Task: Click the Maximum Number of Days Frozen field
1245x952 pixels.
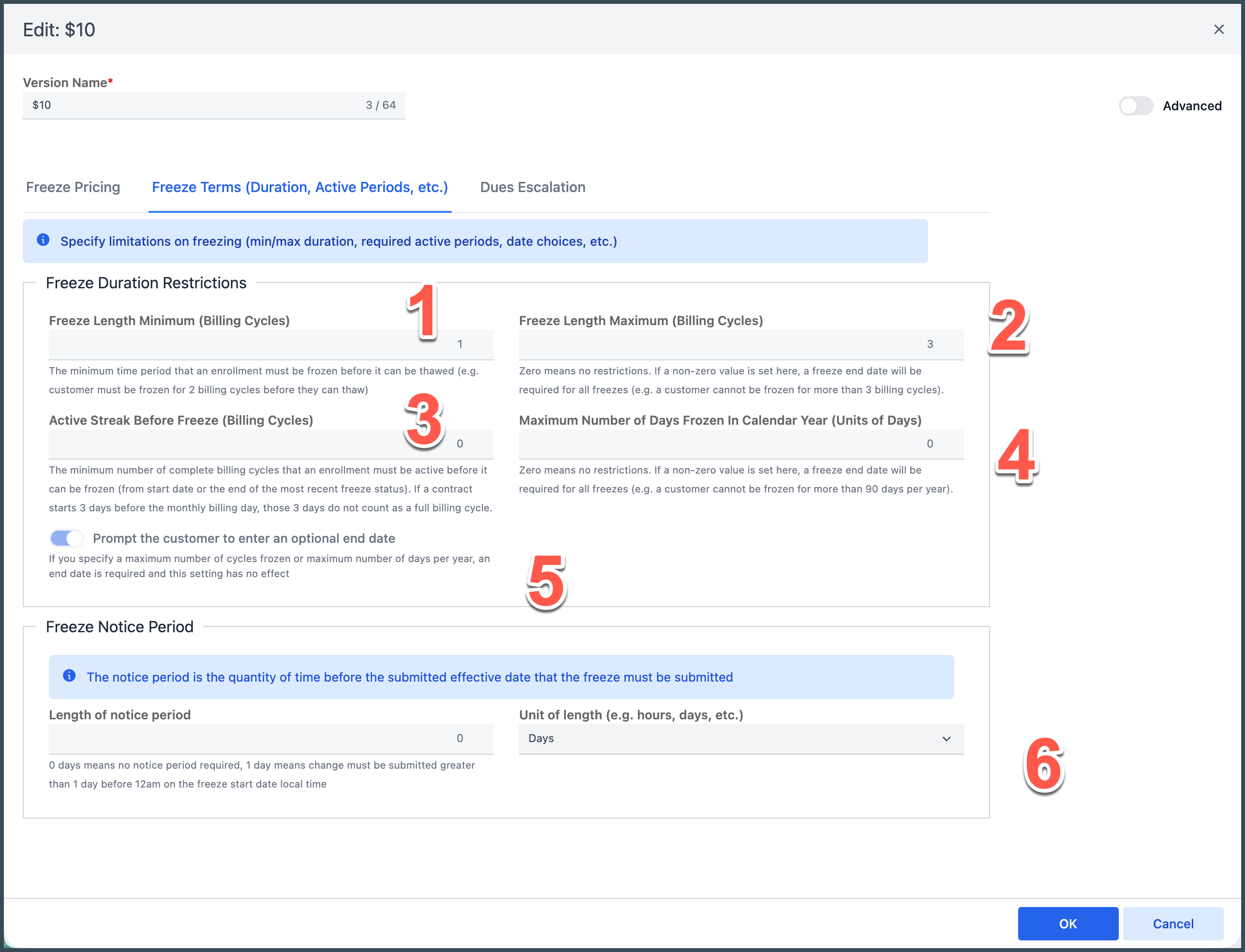Action: pyautogui.click(x=741, y=444)
